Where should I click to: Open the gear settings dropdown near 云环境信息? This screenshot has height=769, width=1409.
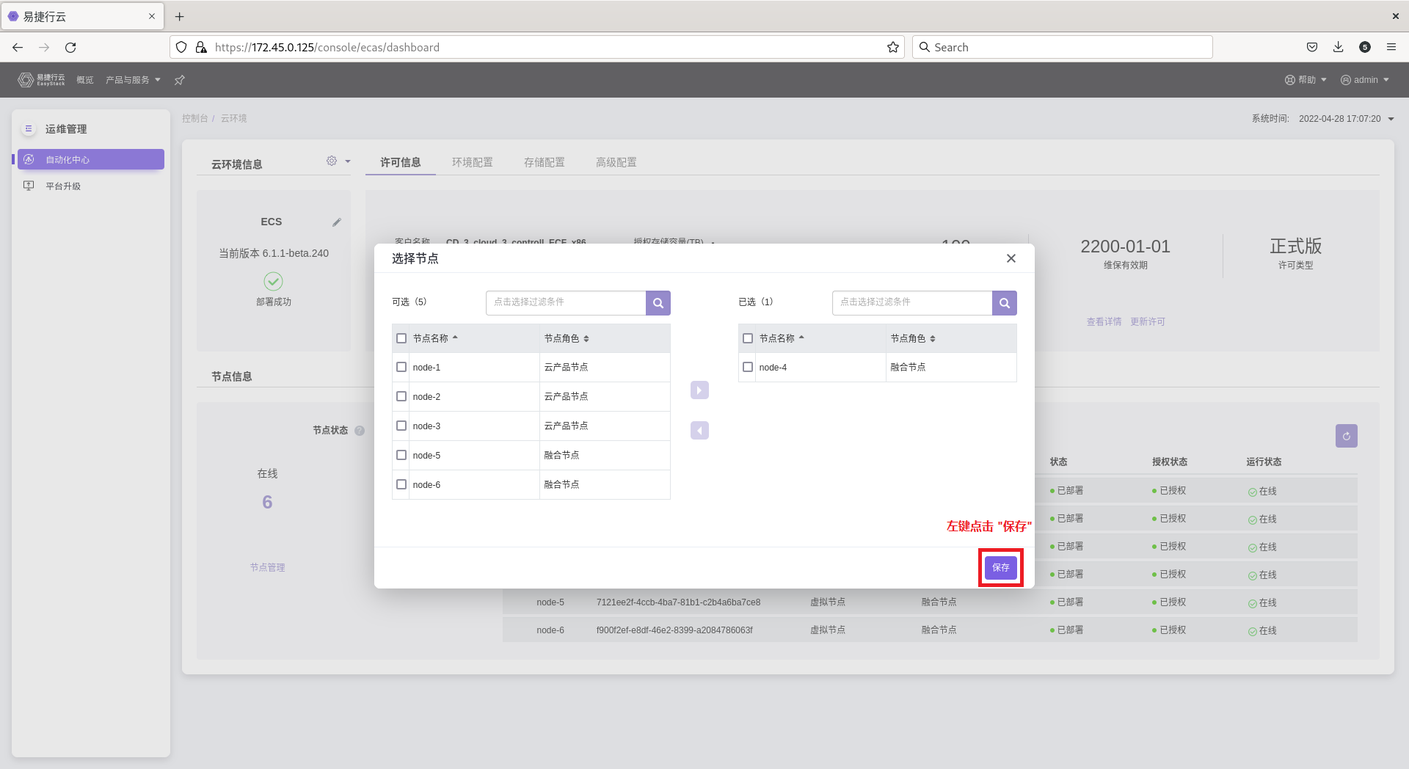click(338, 161)
